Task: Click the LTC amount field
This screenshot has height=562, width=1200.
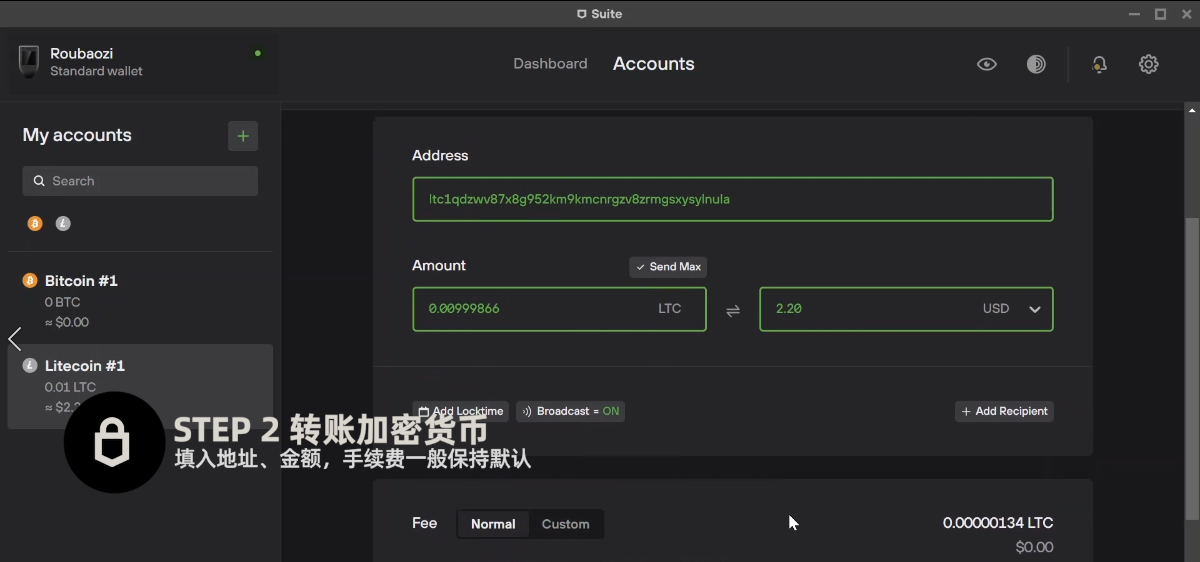Action: tap(559, 309)
